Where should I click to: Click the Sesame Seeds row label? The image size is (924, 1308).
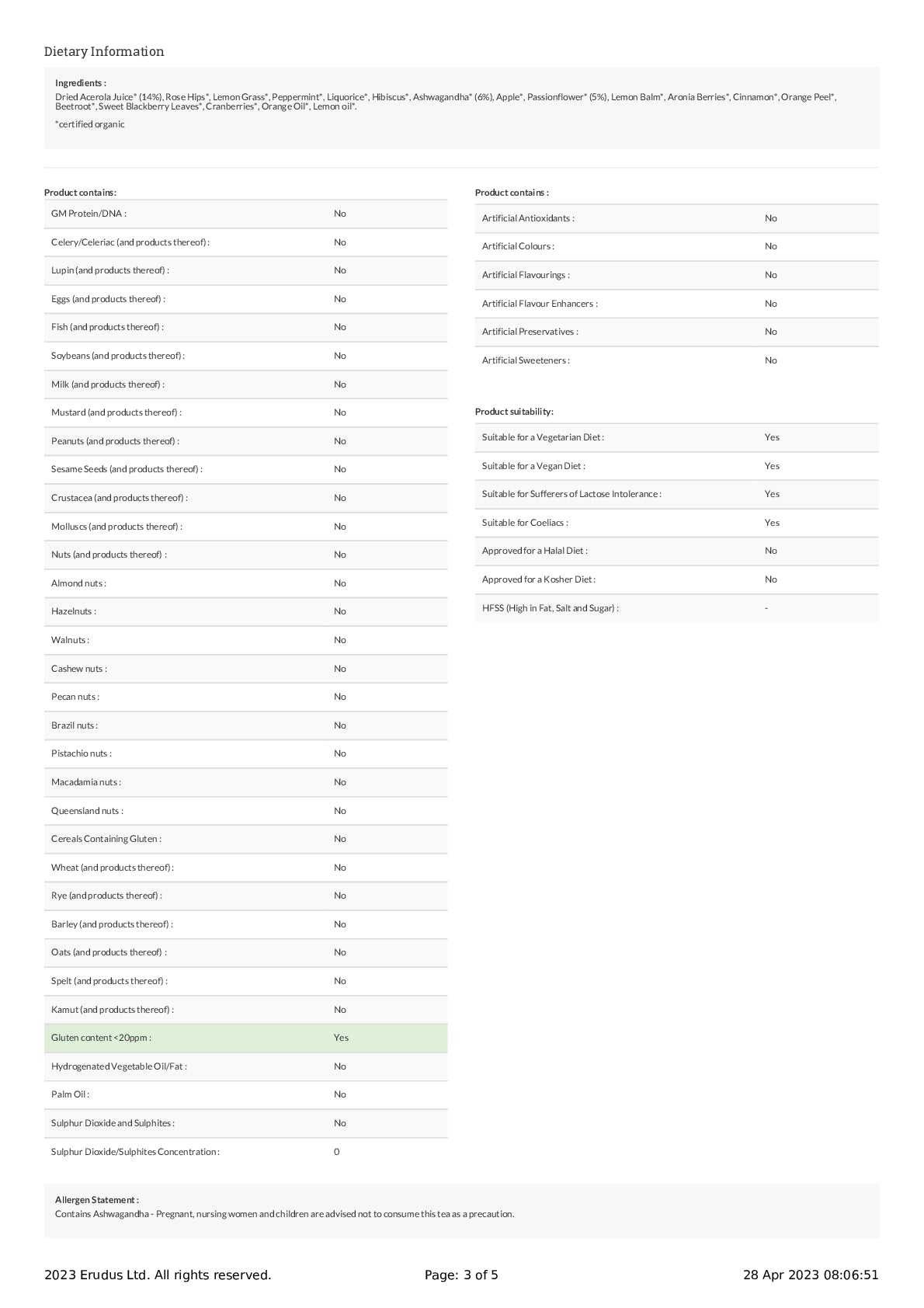point(127,469)
